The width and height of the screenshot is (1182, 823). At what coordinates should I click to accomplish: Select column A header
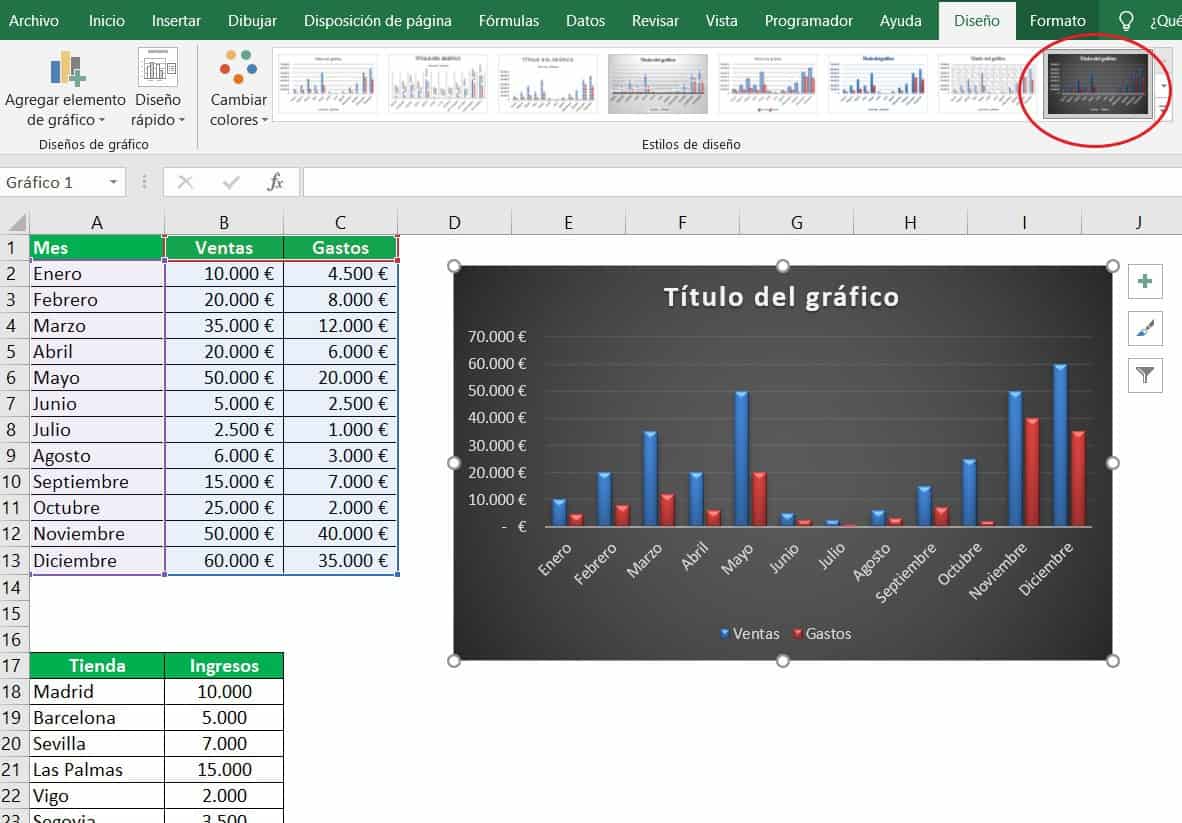(x=96, y=222)
